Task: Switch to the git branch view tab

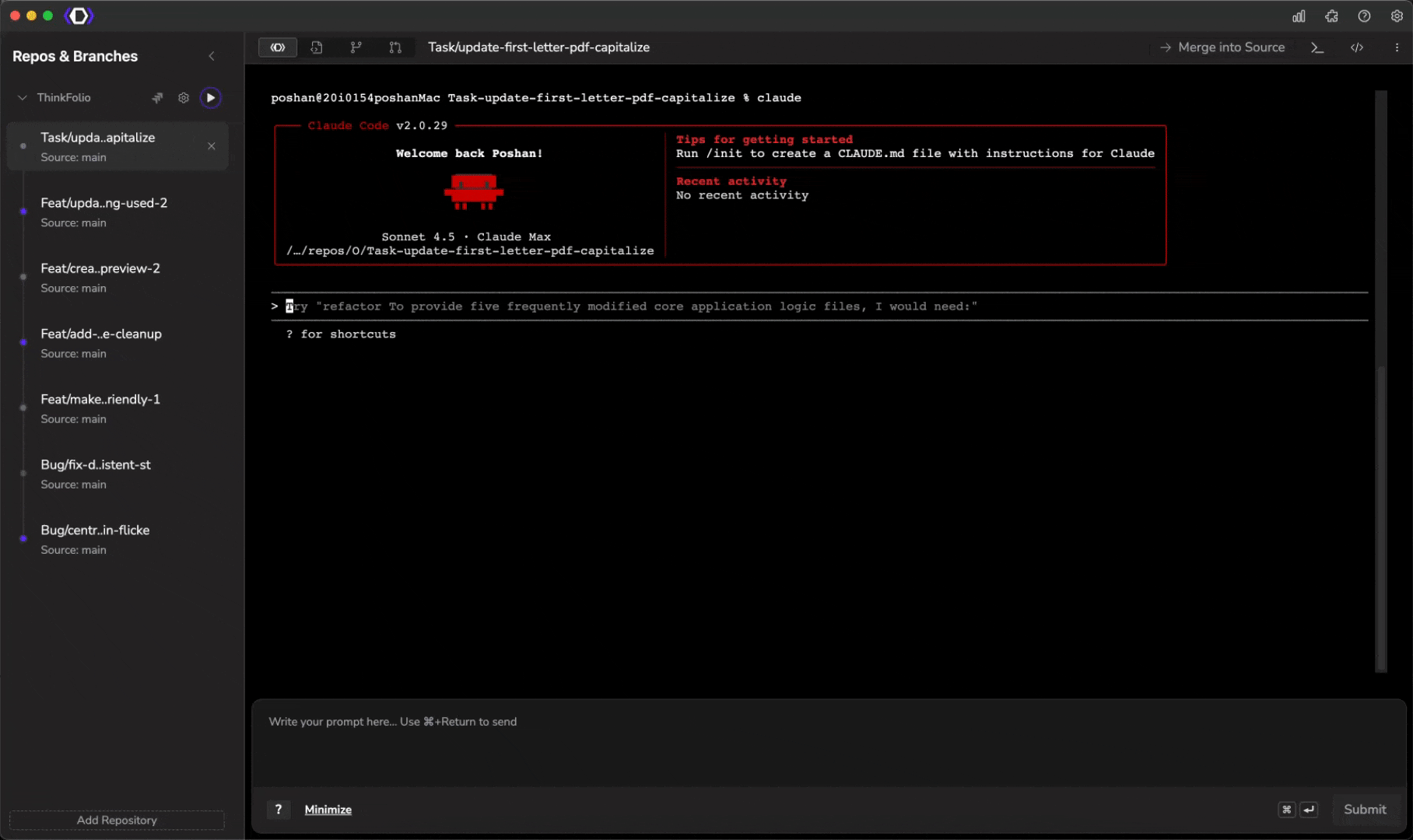Action: pyautogui.click(x=356, y=47)
